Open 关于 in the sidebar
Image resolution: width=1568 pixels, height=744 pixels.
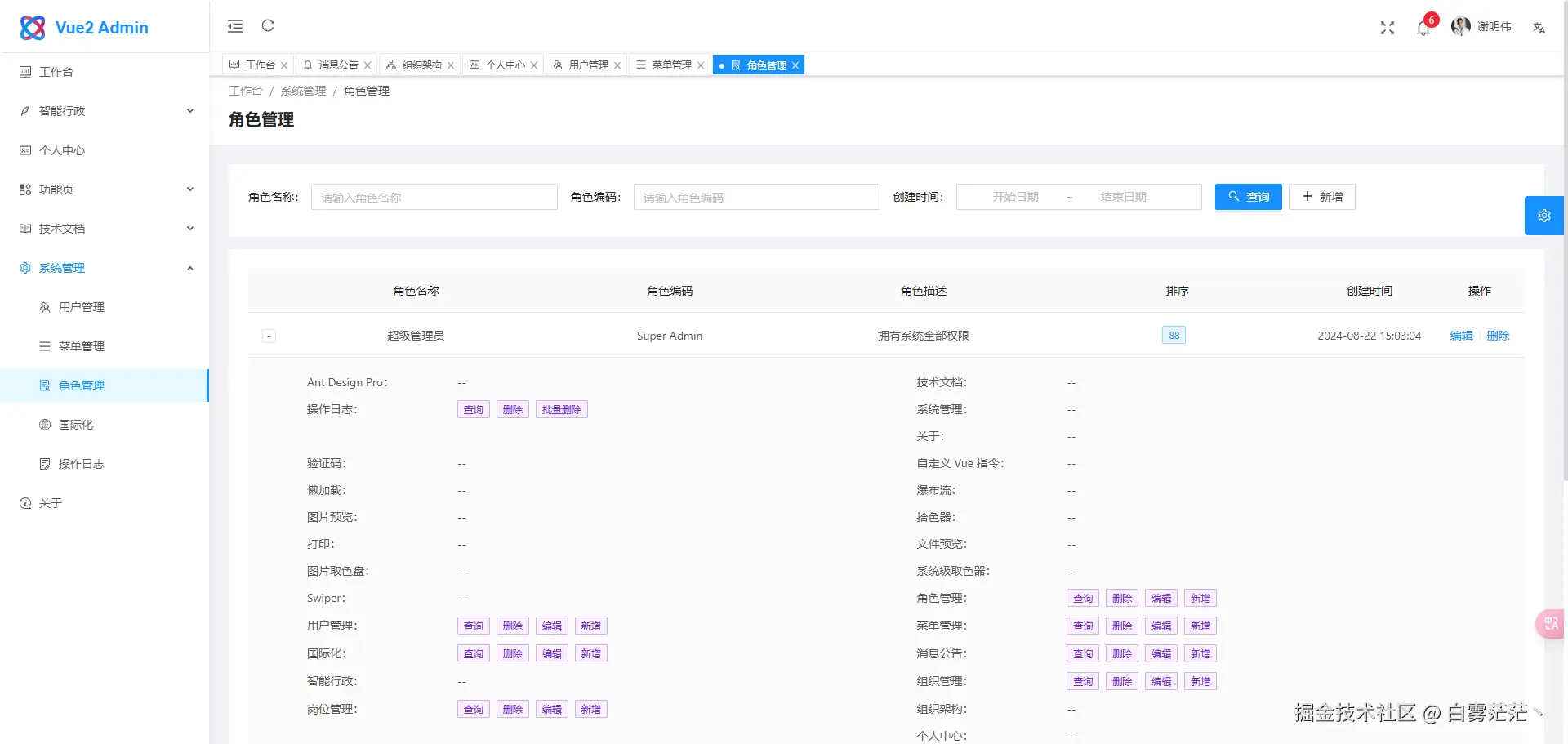click(105, 503)
